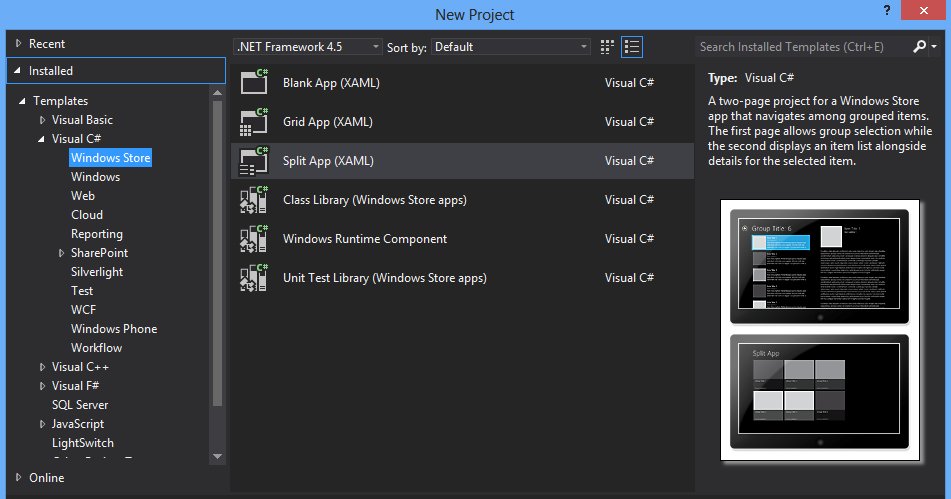Click in the Search Installed Templates field

coord(804,47)
